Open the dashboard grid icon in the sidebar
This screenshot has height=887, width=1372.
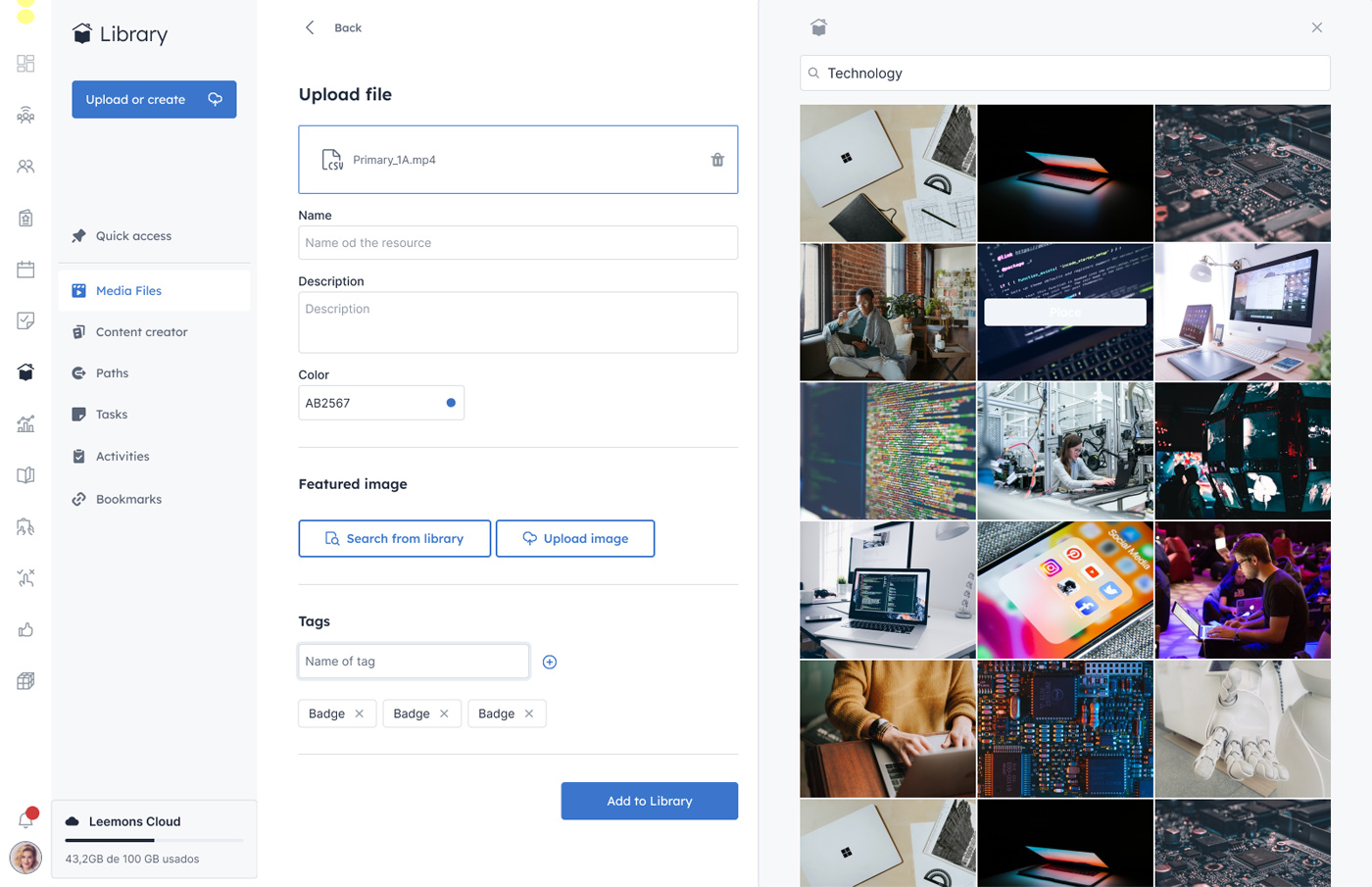25,64
